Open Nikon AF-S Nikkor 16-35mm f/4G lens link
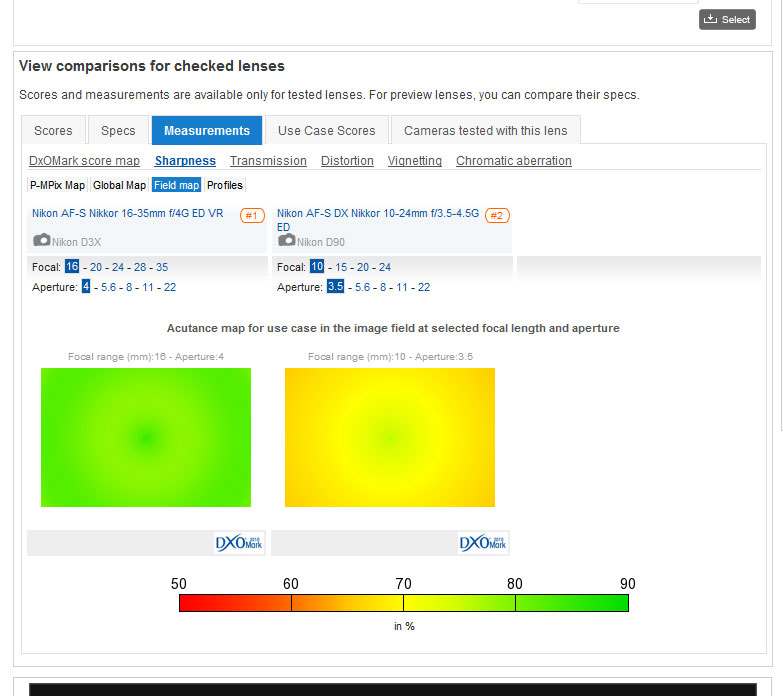783x696 pixels. pos(128,213)
